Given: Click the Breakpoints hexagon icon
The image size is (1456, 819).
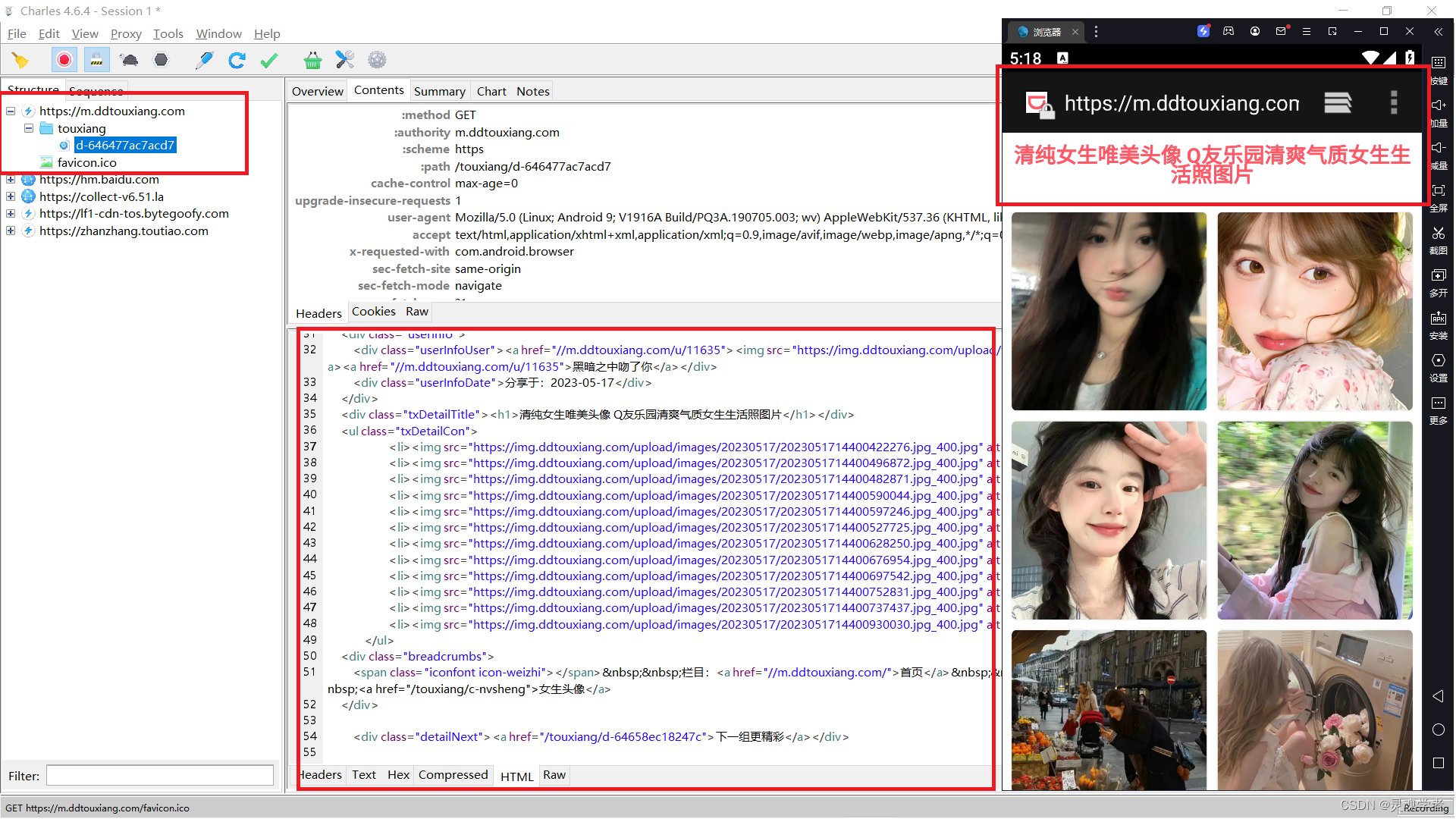Looking at the screenshot, I should click(x=161, y=60).
